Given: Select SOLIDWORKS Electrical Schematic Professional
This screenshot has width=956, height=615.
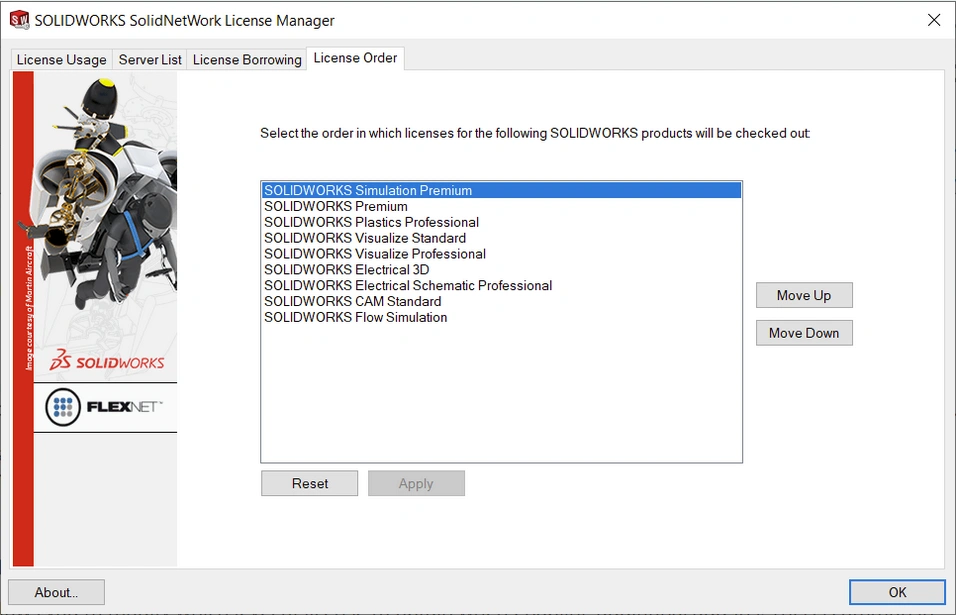Looking at the screenshot, I should 501,285.
